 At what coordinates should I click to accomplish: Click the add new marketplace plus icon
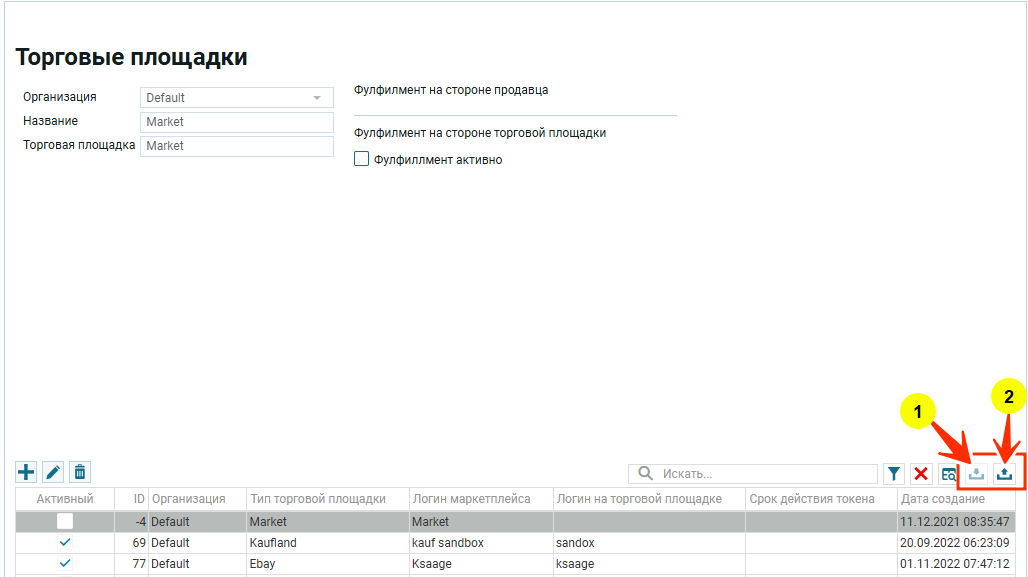(26, 472)
